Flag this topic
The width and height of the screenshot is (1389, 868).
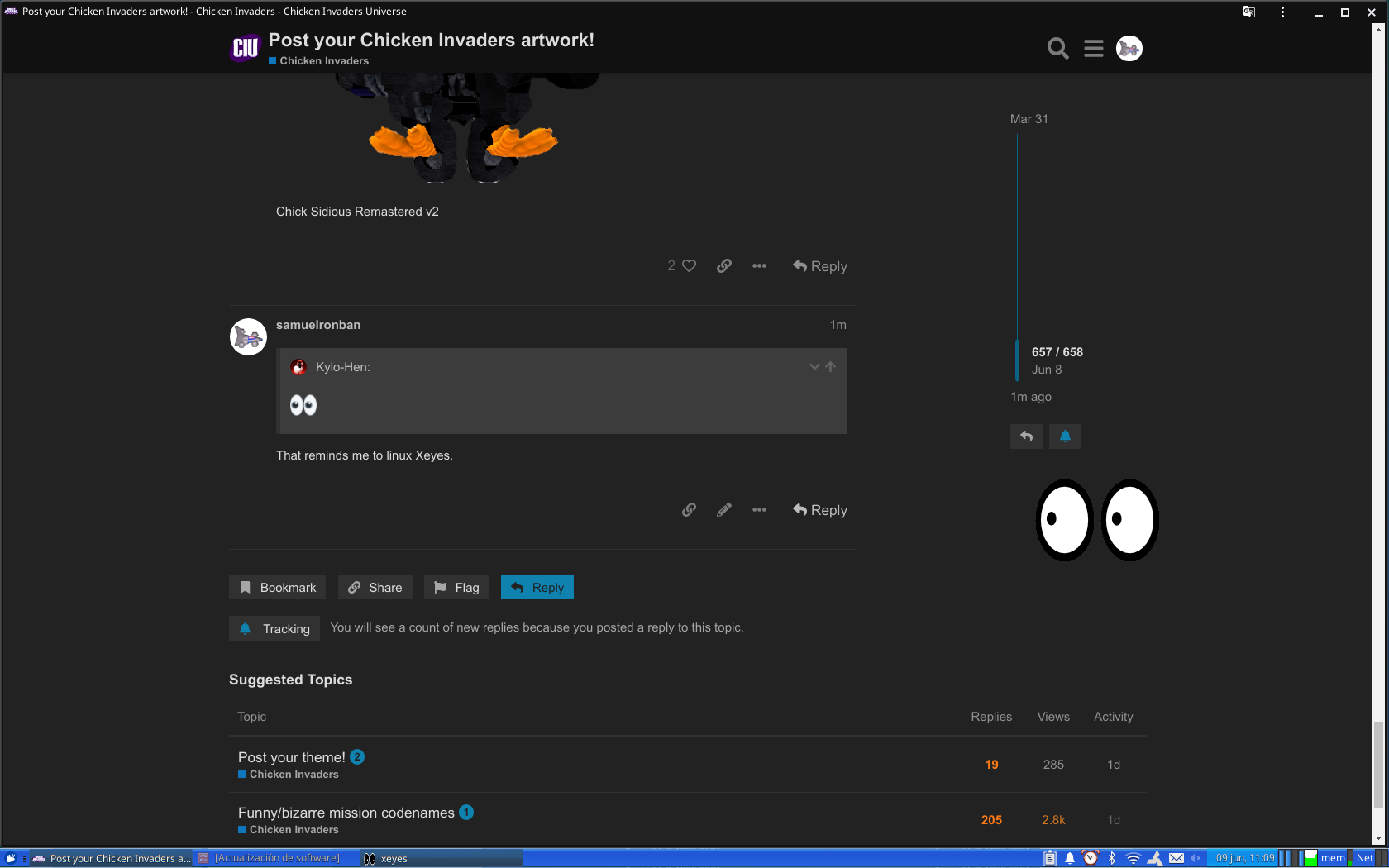point(456,588)
